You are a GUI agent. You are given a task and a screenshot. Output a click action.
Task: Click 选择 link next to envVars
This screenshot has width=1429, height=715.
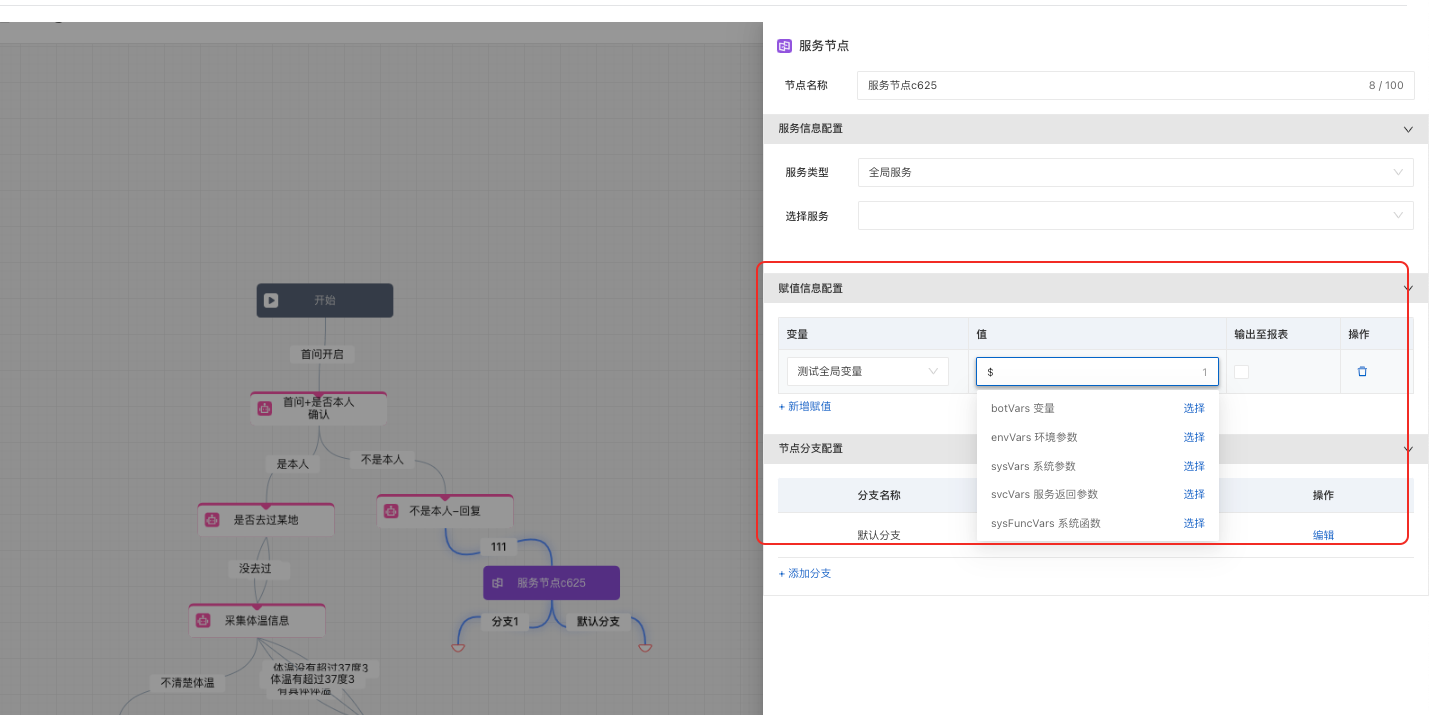coord(1194,437)
